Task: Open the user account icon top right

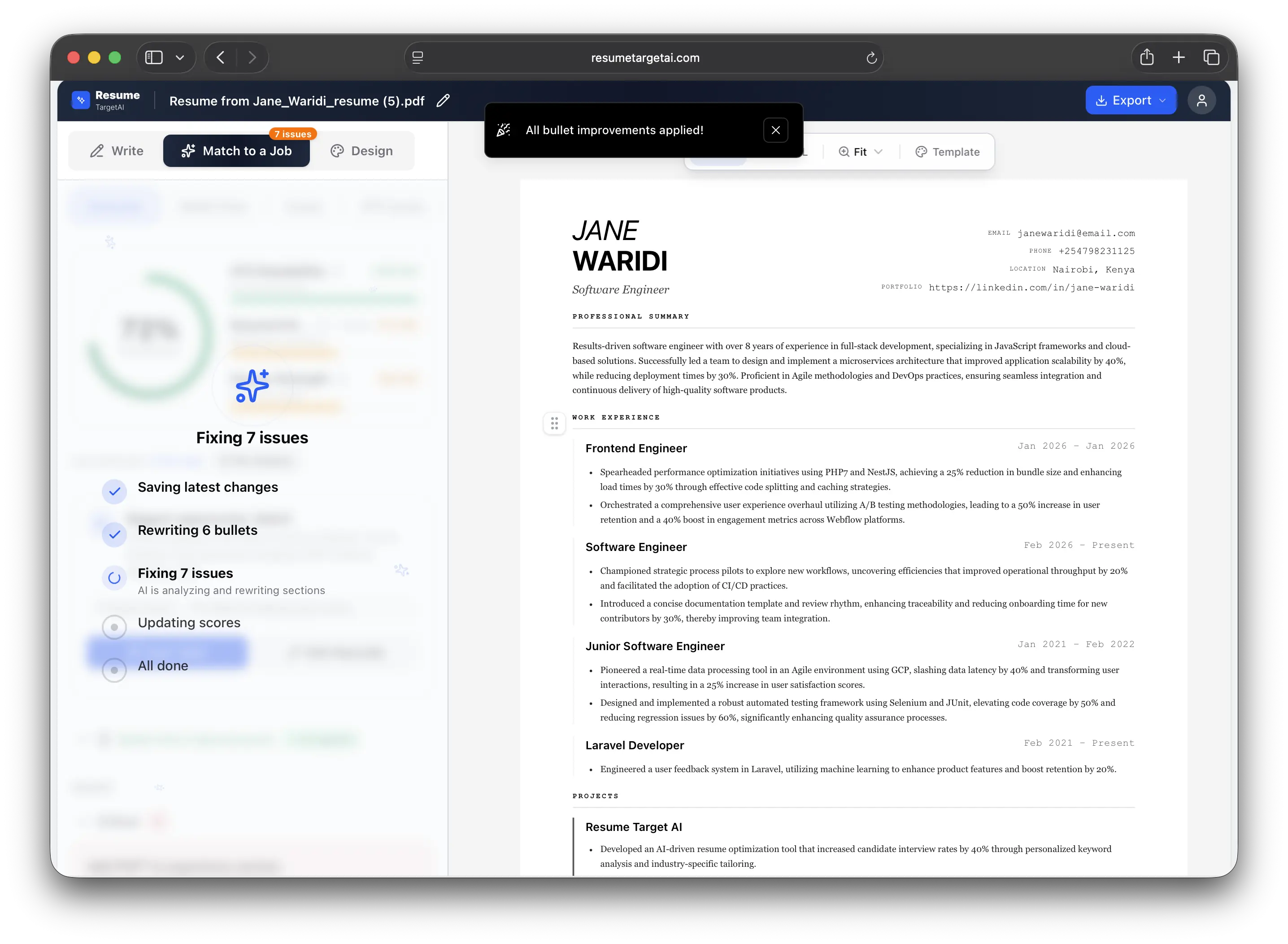Action: pyautogui.click(x=1202, y=100)
